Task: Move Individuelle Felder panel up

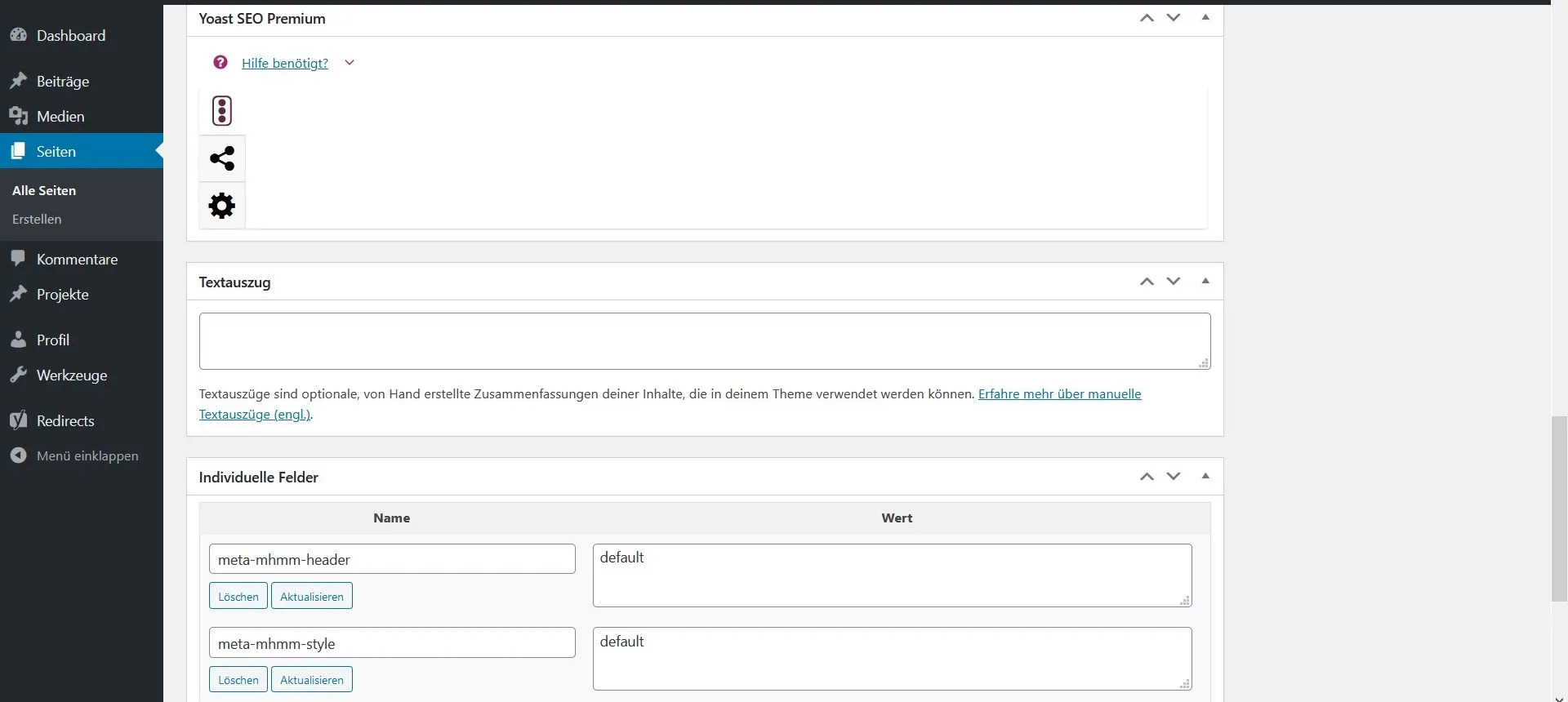Action: [x=1147, y=477]
